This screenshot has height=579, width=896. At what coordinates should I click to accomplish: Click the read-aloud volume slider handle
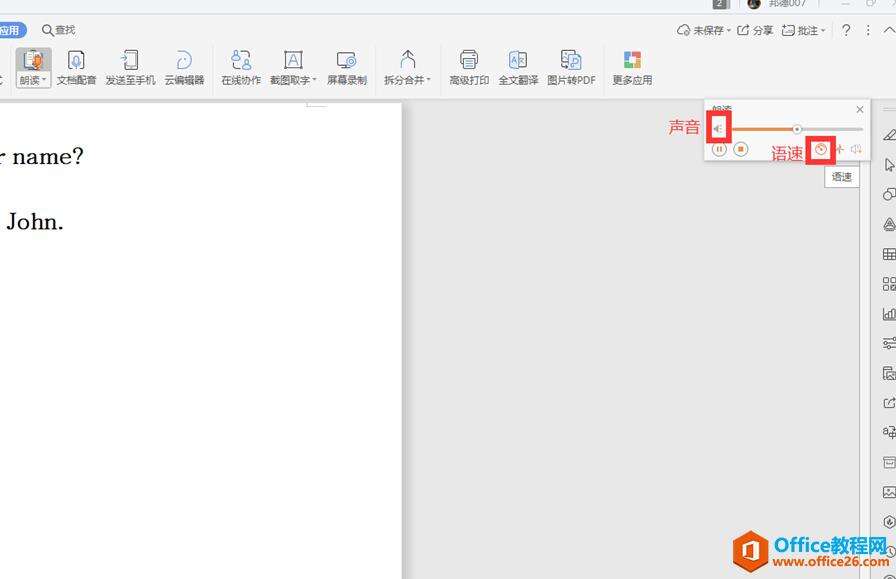[x=797, y=129]
